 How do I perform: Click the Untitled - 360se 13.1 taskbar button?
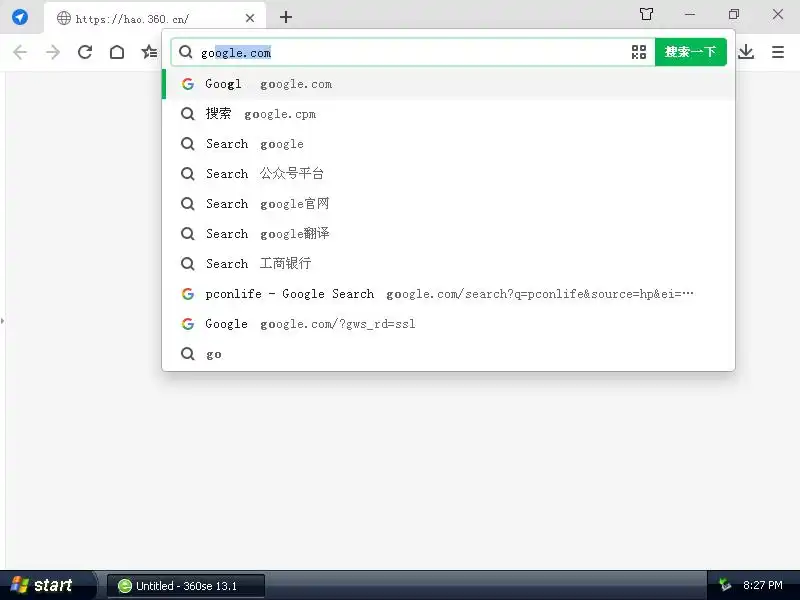pyautogui.click(x=186, y=586)
